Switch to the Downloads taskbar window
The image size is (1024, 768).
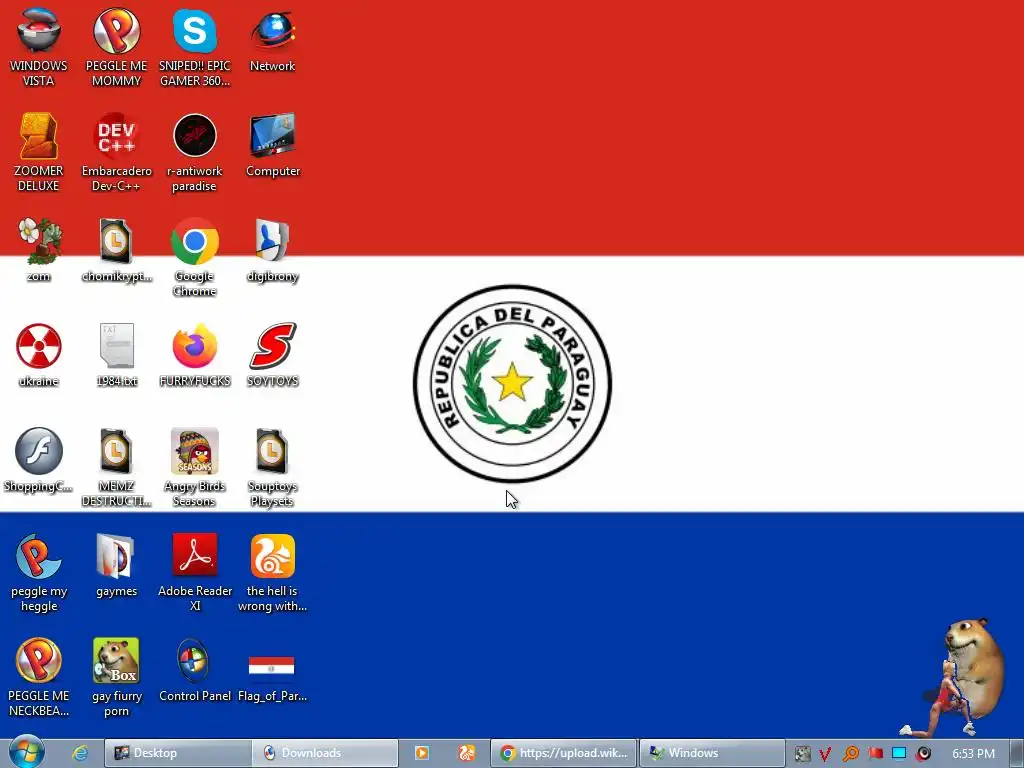325,753
